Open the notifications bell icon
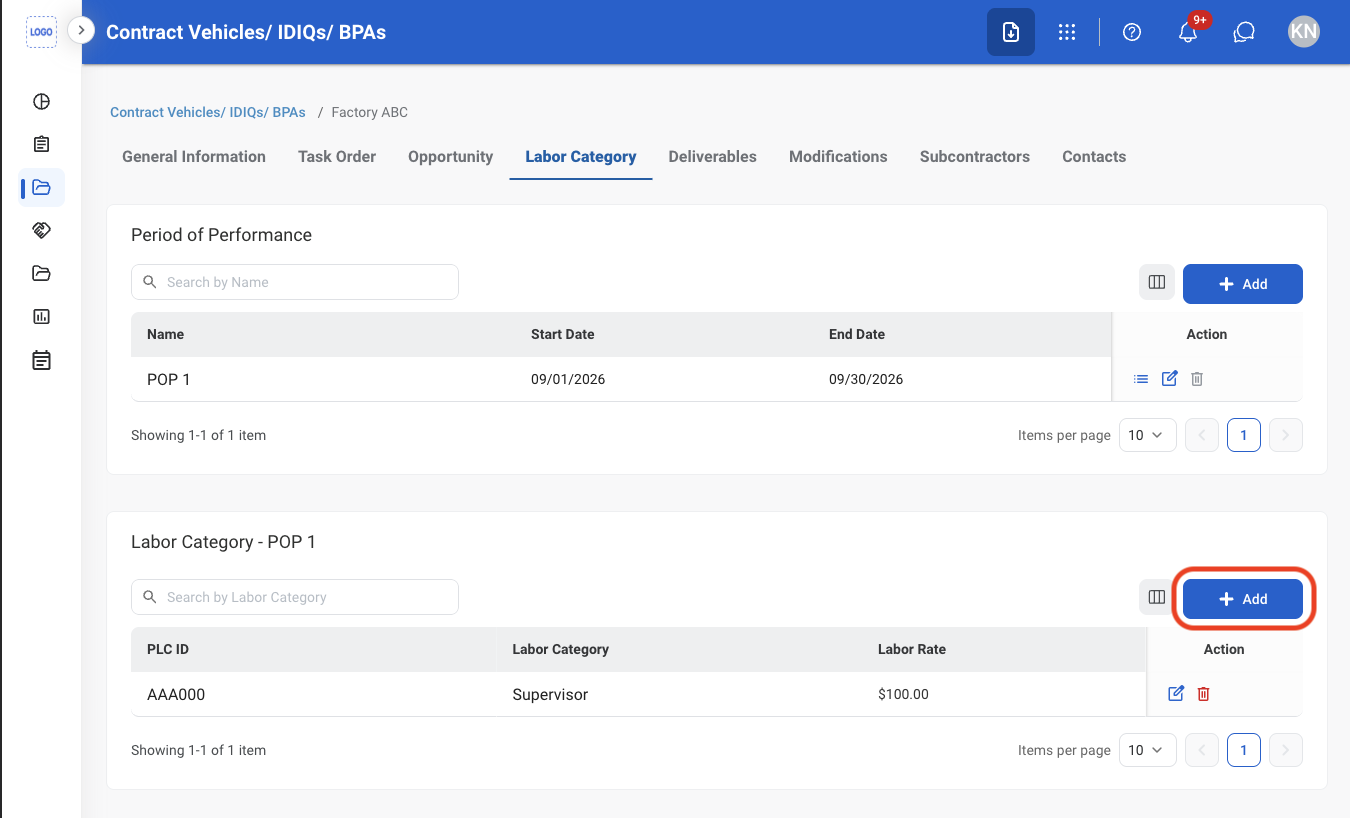This screenshot has width=1350, height=818. click(1188, 32)
